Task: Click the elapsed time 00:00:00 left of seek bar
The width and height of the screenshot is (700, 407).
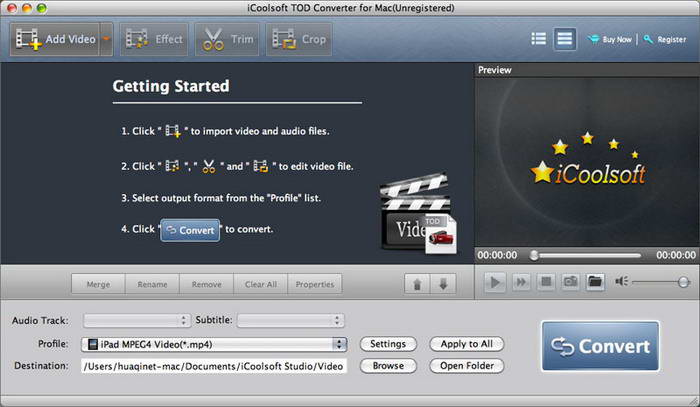Action: (x=497, y=255)
